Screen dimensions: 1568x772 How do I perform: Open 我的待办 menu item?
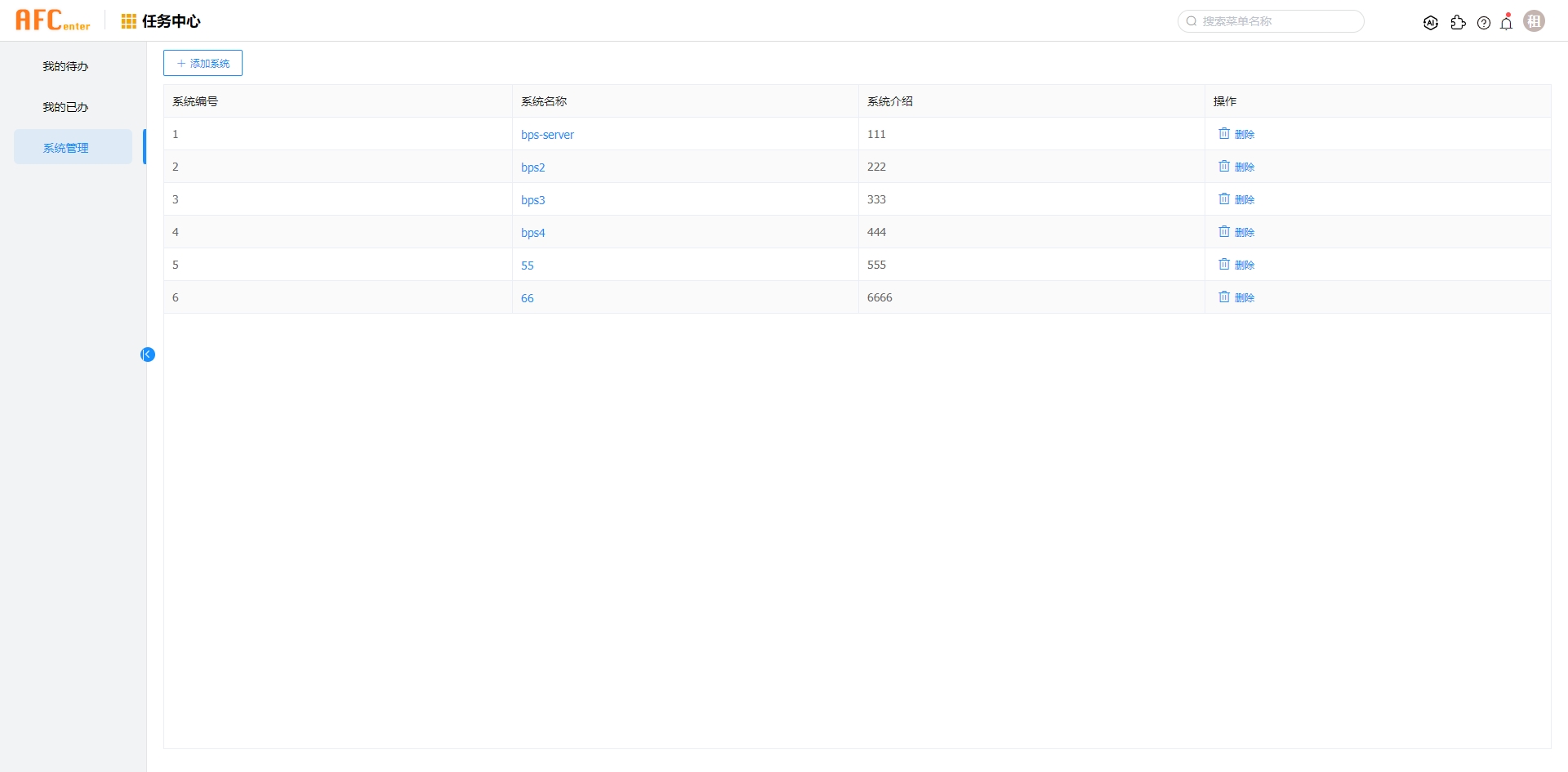pos(65,66)
